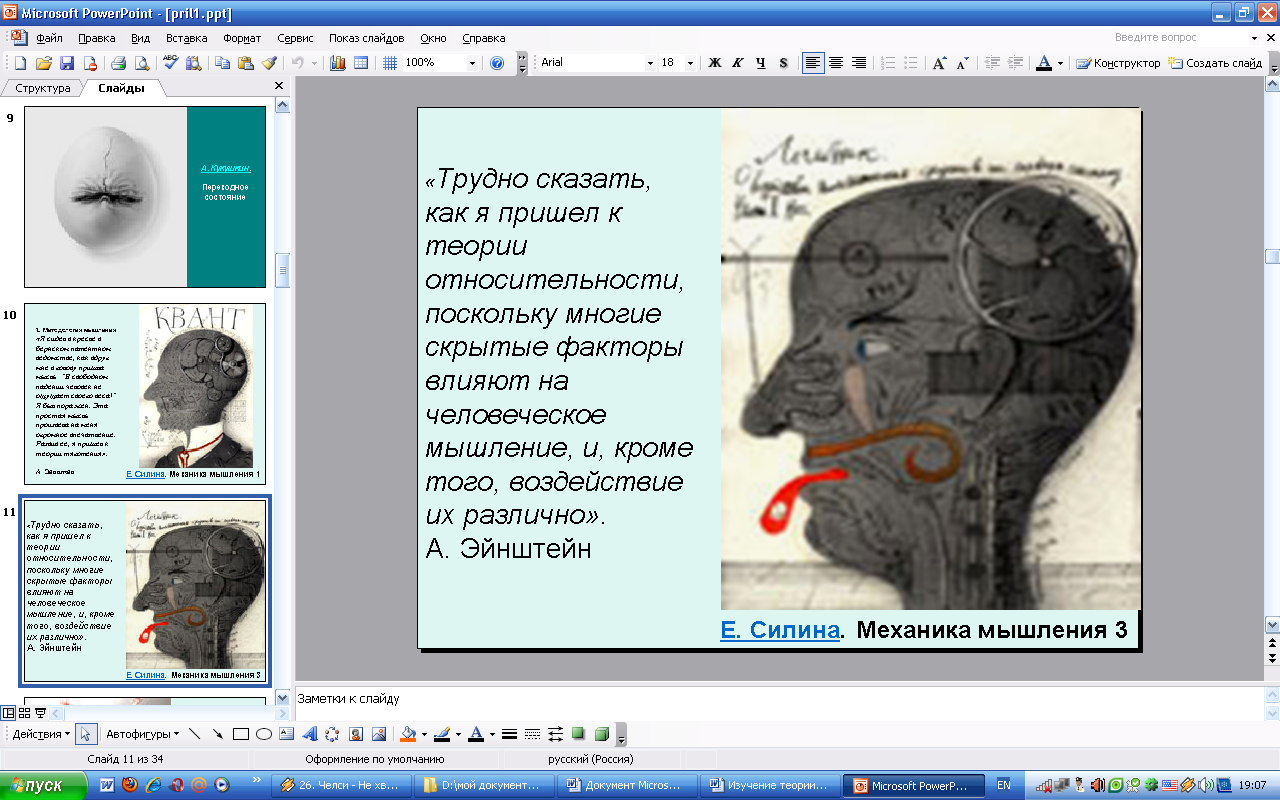This screenshot has width=1280, height=800.
Task: Increase font size with large A icon
Action: coord(939,63)
